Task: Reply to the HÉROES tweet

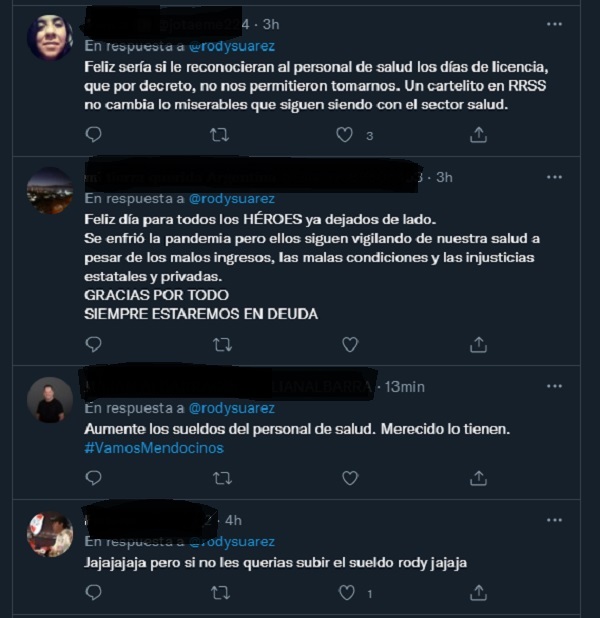Action: coord(93,344)
